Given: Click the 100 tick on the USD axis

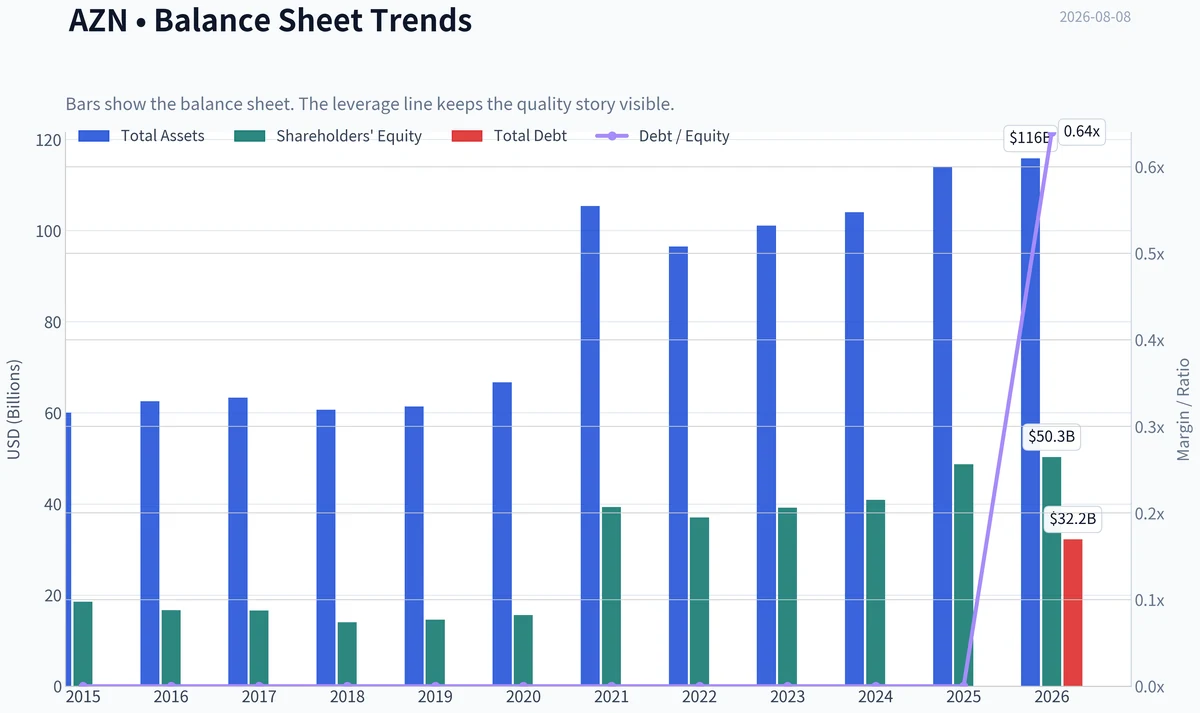Looking at the screenshot, I should click(x=47, y=231).
